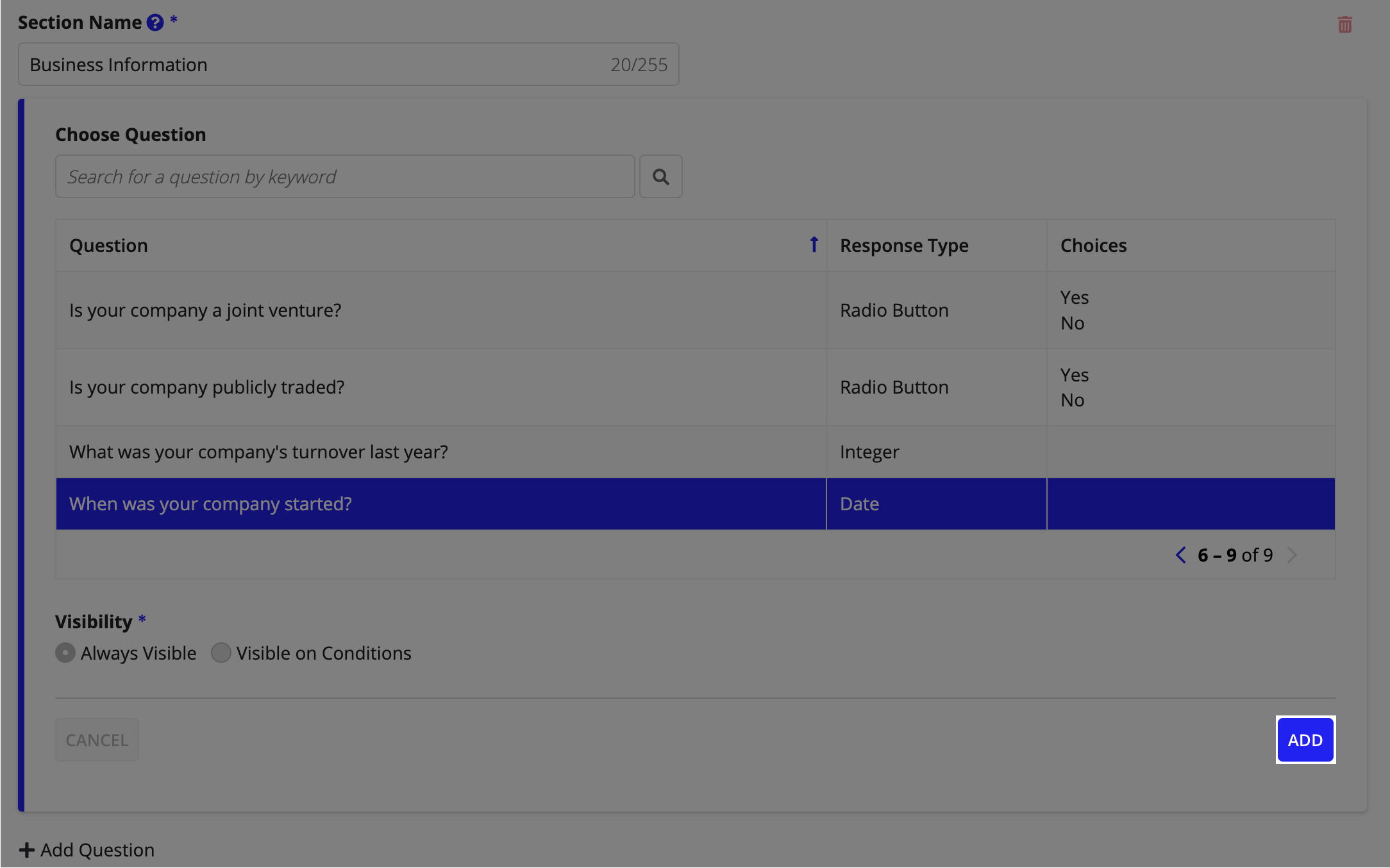Click the ADD button
This screenshot has height=868, width=1390.
(1305, 740)
